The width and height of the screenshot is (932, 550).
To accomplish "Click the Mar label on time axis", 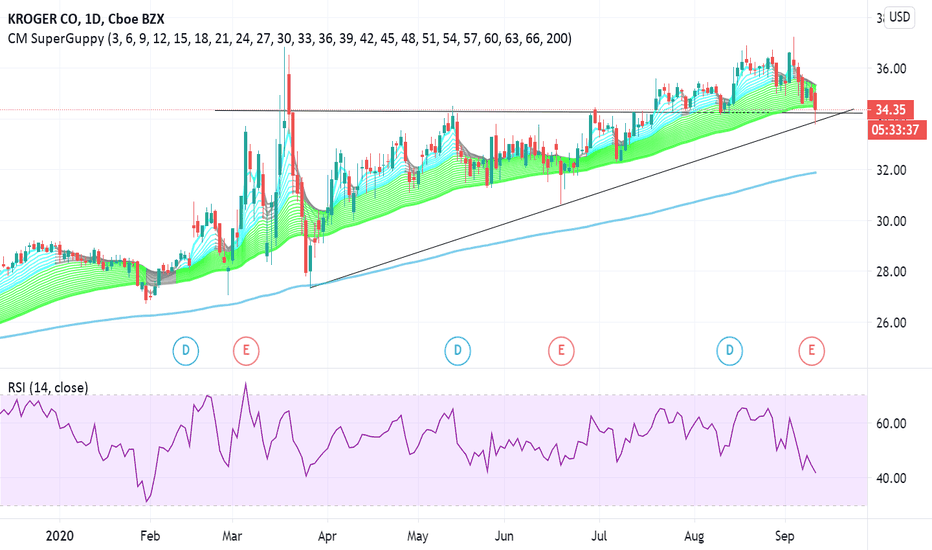I will click(232, 536).
